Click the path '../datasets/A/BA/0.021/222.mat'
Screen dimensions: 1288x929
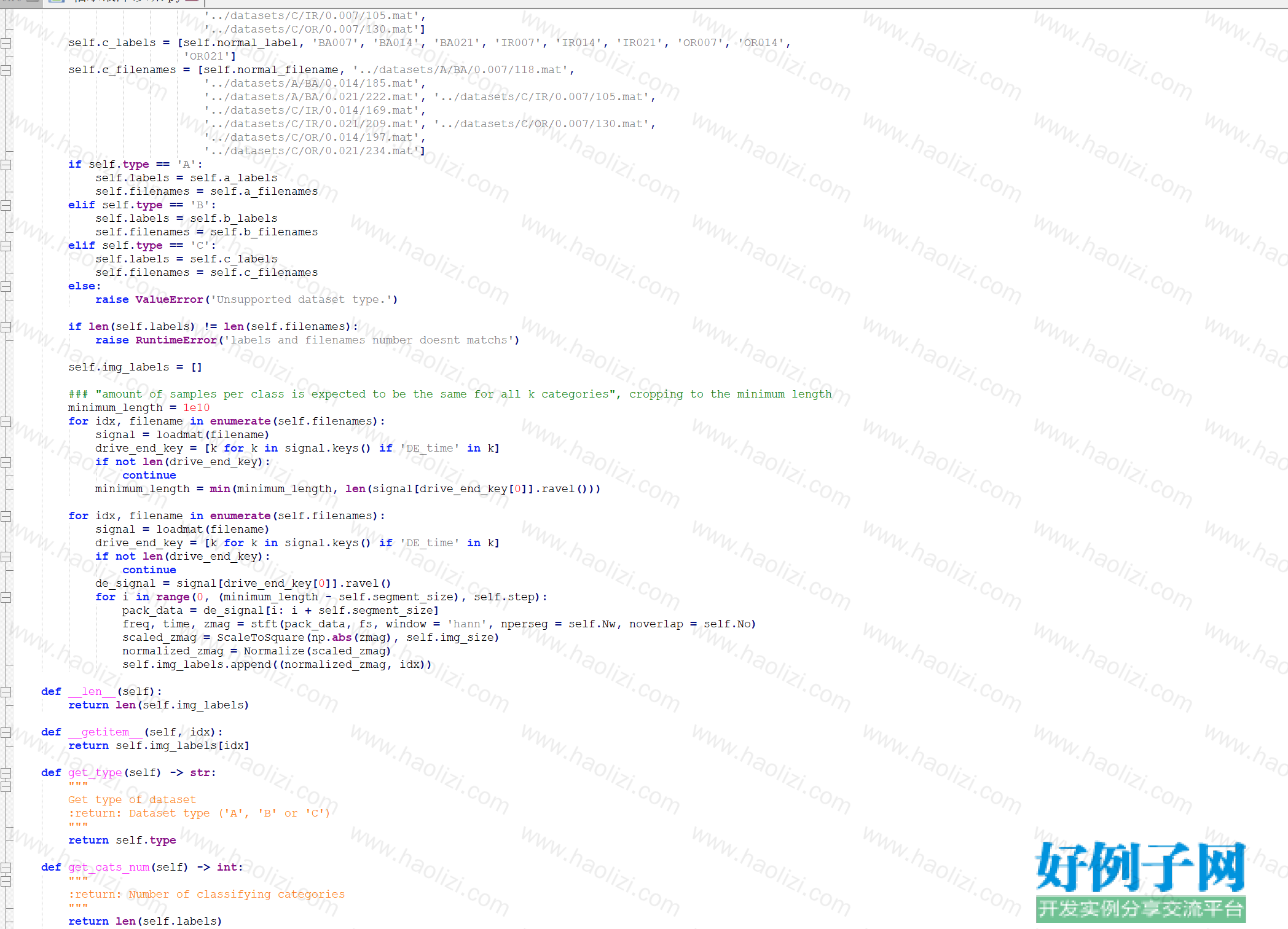312,97
